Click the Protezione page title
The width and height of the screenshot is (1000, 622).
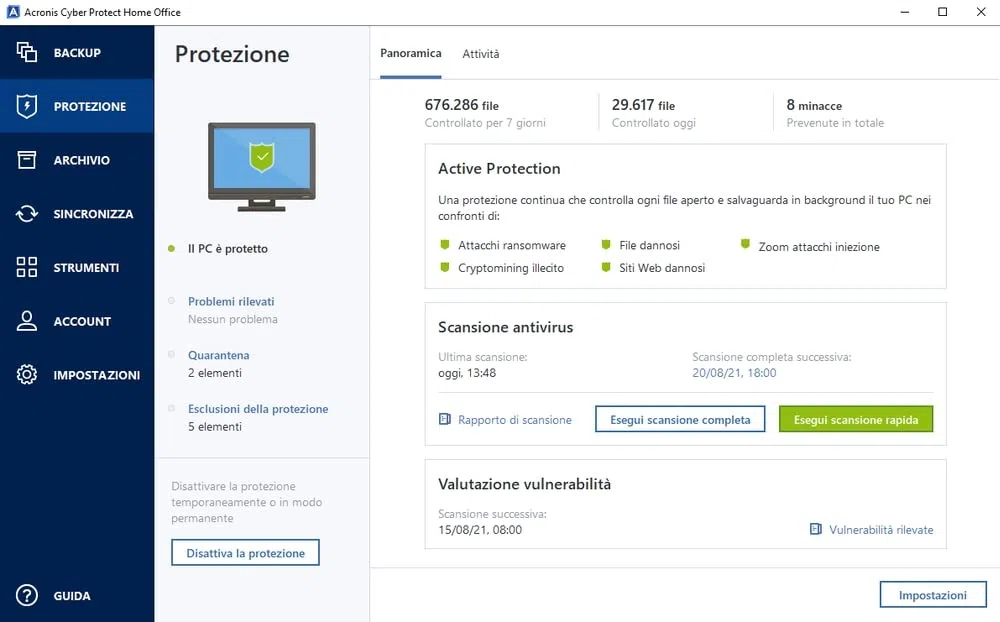tap(232, 54)
